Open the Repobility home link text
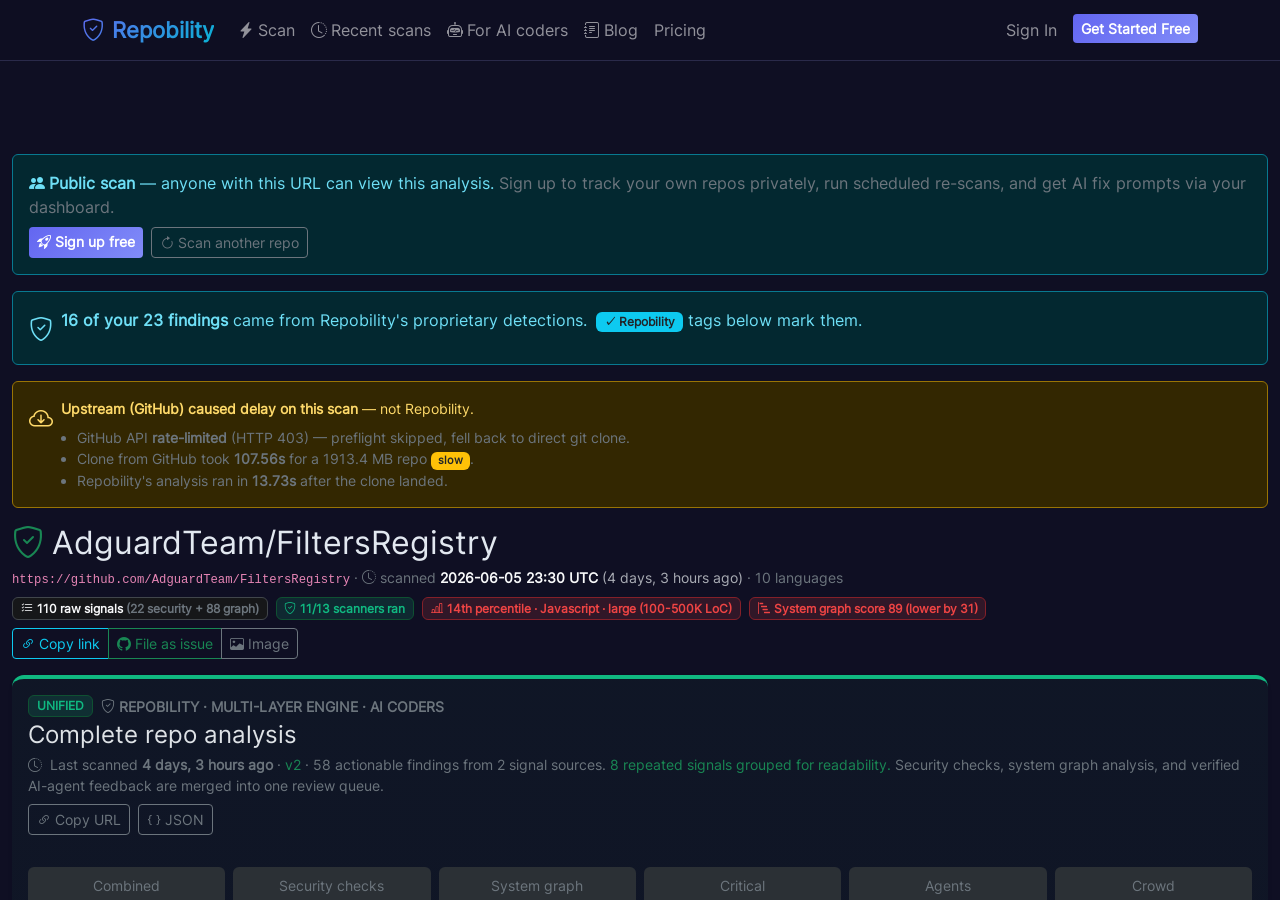 [163, 30]
